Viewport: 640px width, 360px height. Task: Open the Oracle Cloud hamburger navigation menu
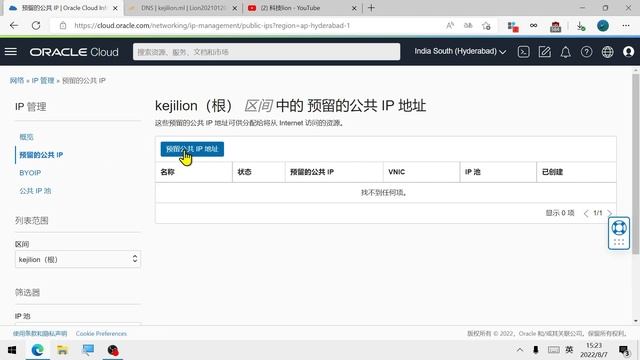point(11,51)
